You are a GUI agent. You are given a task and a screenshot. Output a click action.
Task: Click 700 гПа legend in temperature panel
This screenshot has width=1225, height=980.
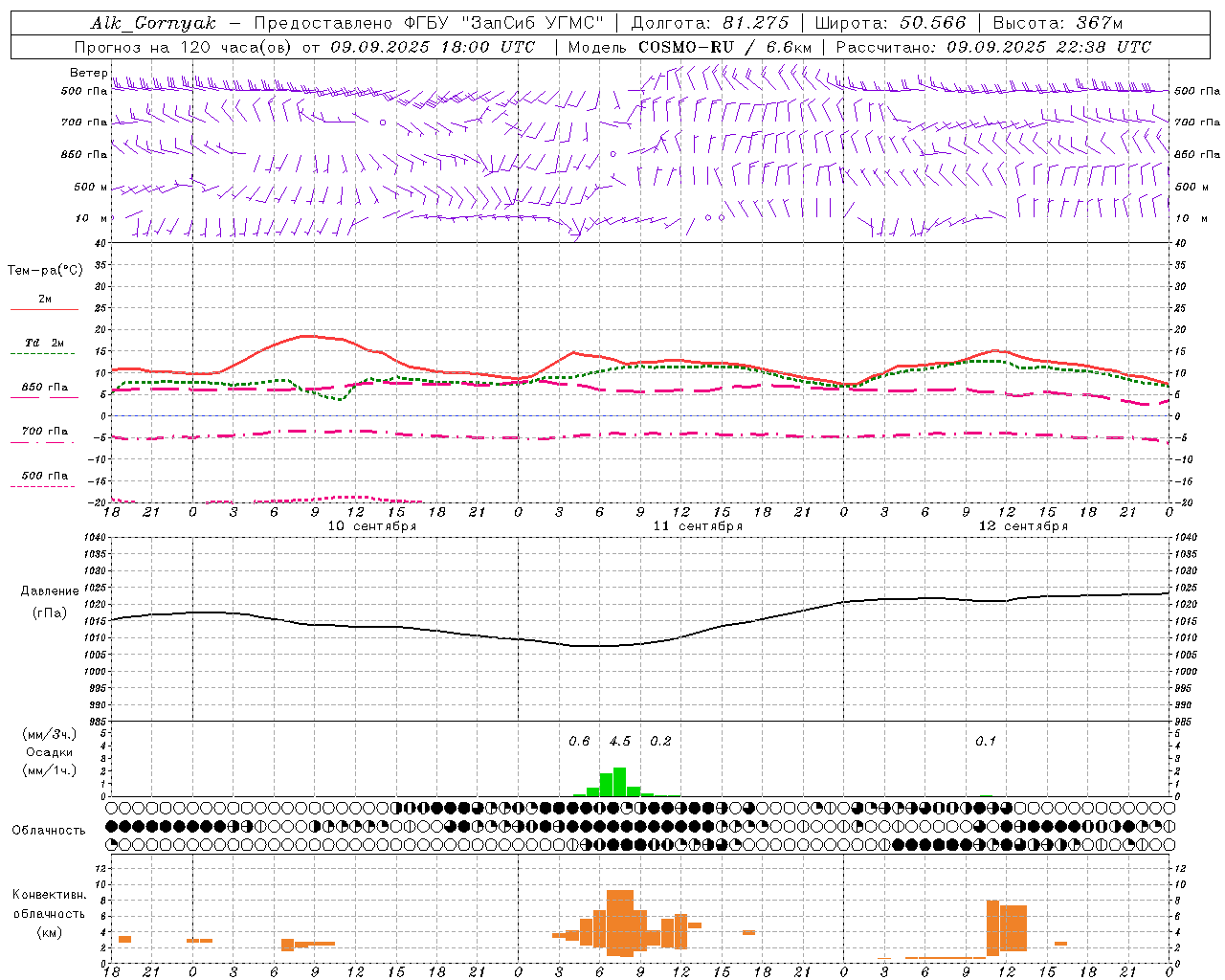[44, 432]
